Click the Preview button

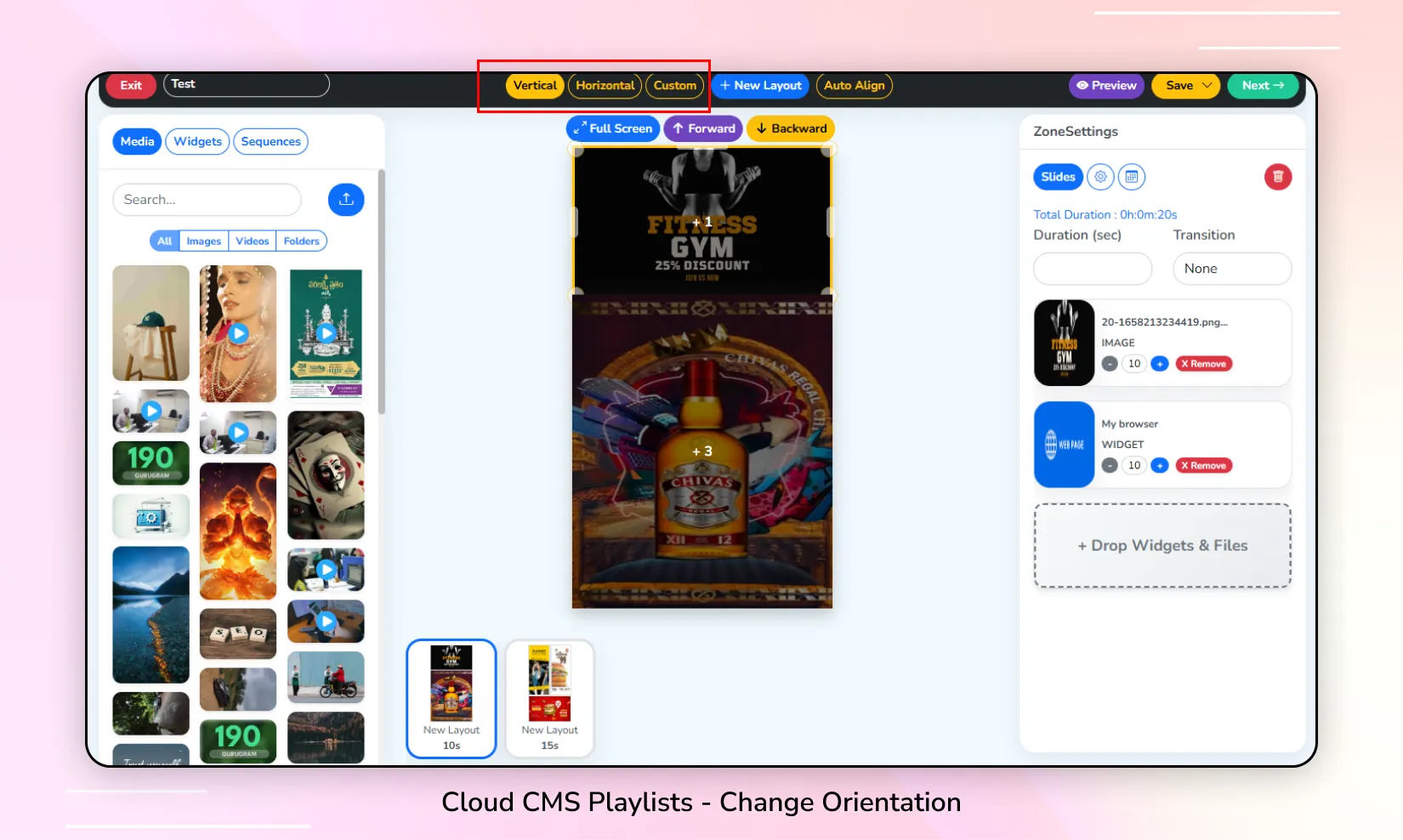coord(1106,86)
